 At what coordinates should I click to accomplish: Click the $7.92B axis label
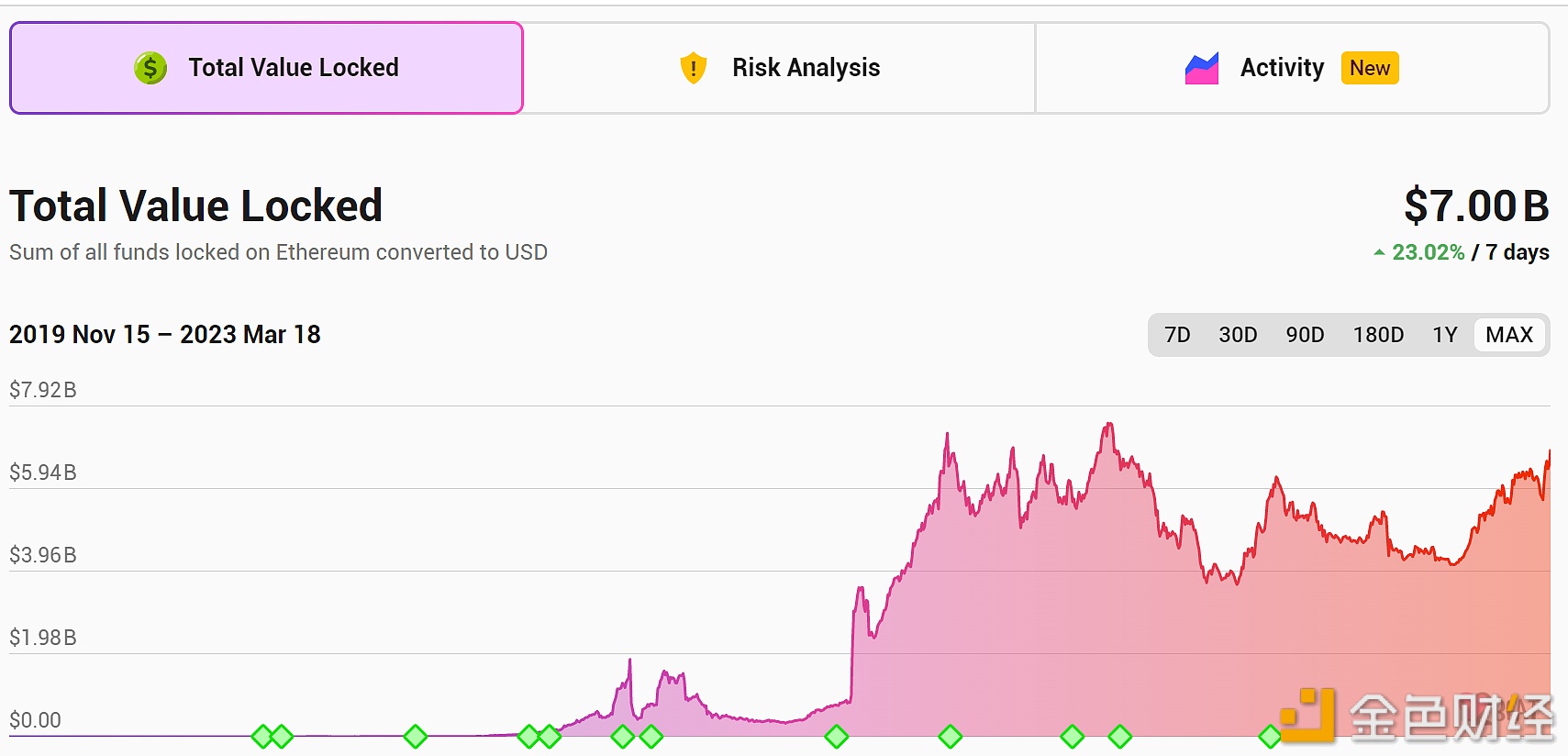coord(43,389)
